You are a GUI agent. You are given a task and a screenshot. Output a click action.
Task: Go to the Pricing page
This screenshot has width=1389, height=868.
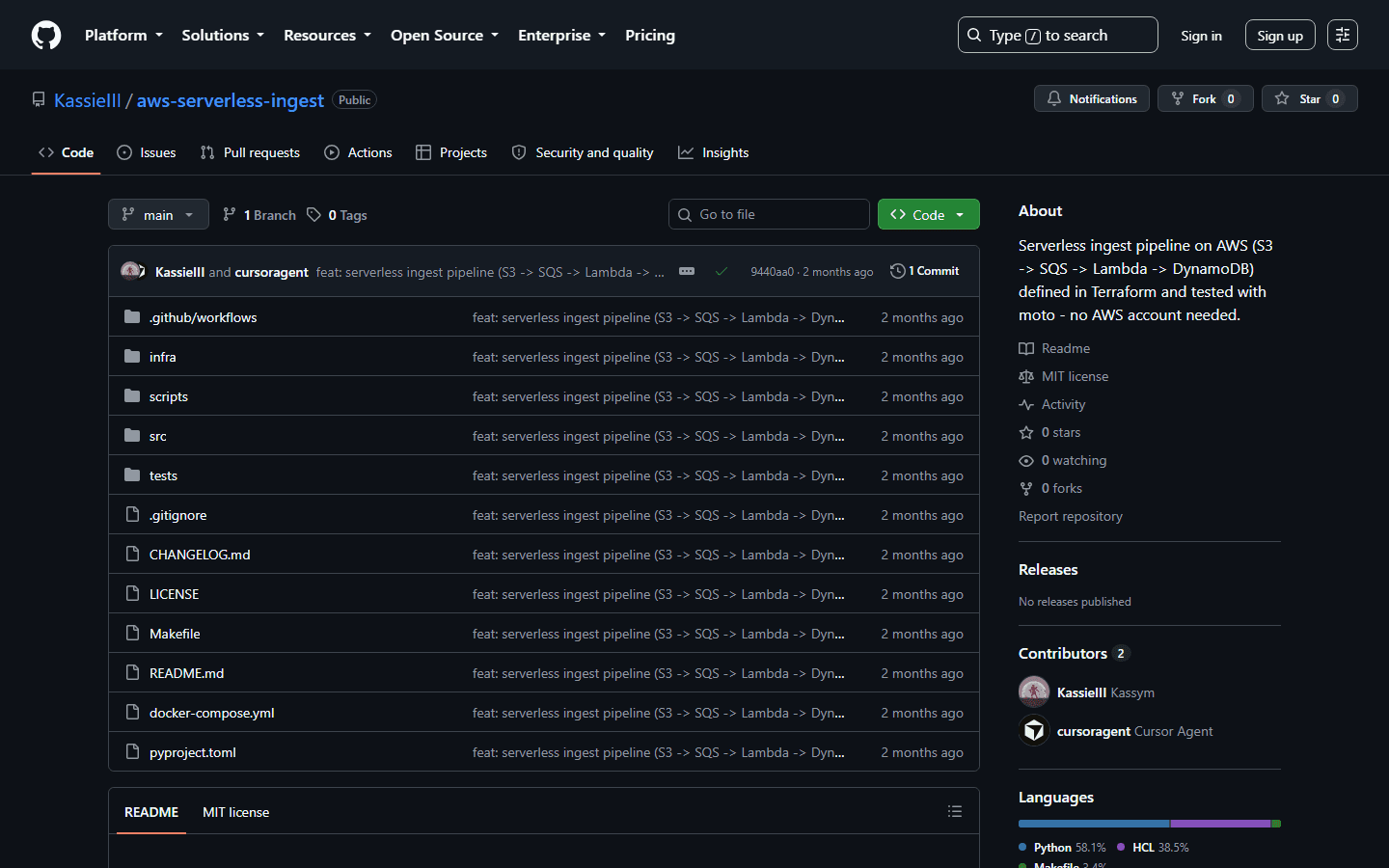click(x=650, y=36)
